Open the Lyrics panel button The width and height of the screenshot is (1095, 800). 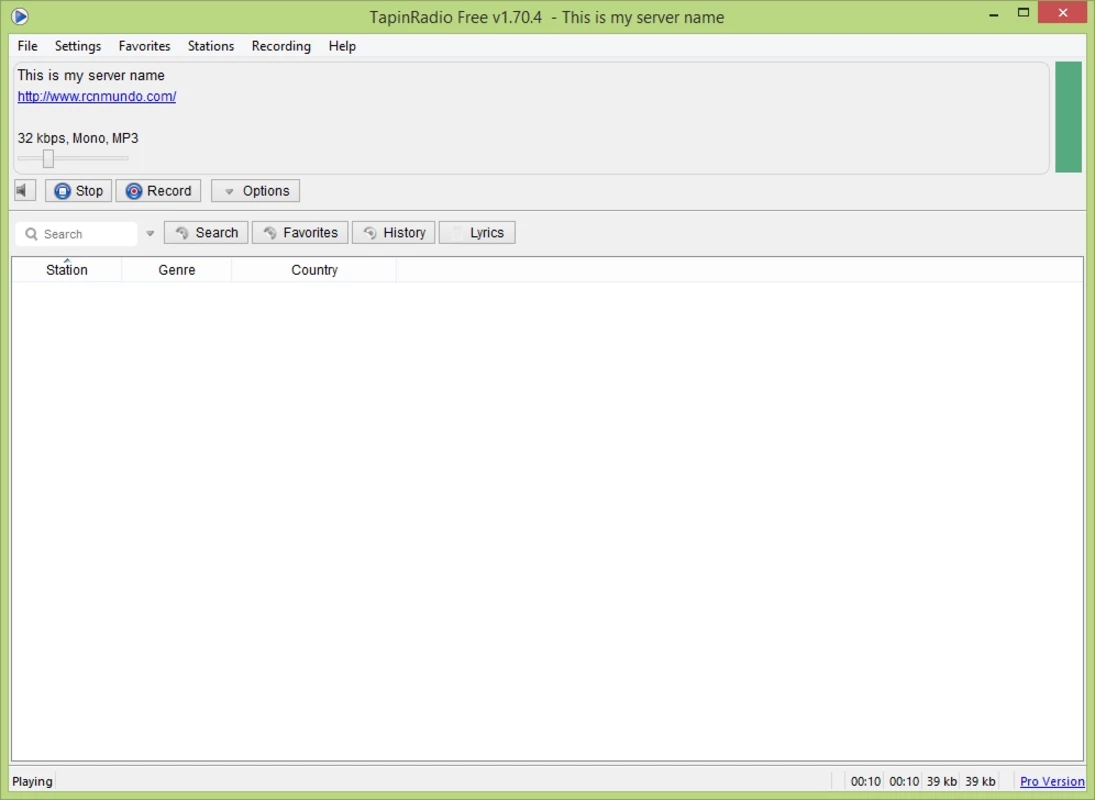pyautogui.click(x=477, y=233)
